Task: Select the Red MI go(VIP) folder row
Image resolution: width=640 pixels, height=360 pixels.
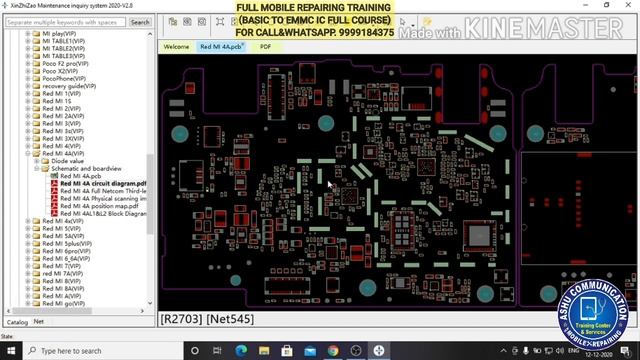Action: pyautogui.click(x=63, y=304)
